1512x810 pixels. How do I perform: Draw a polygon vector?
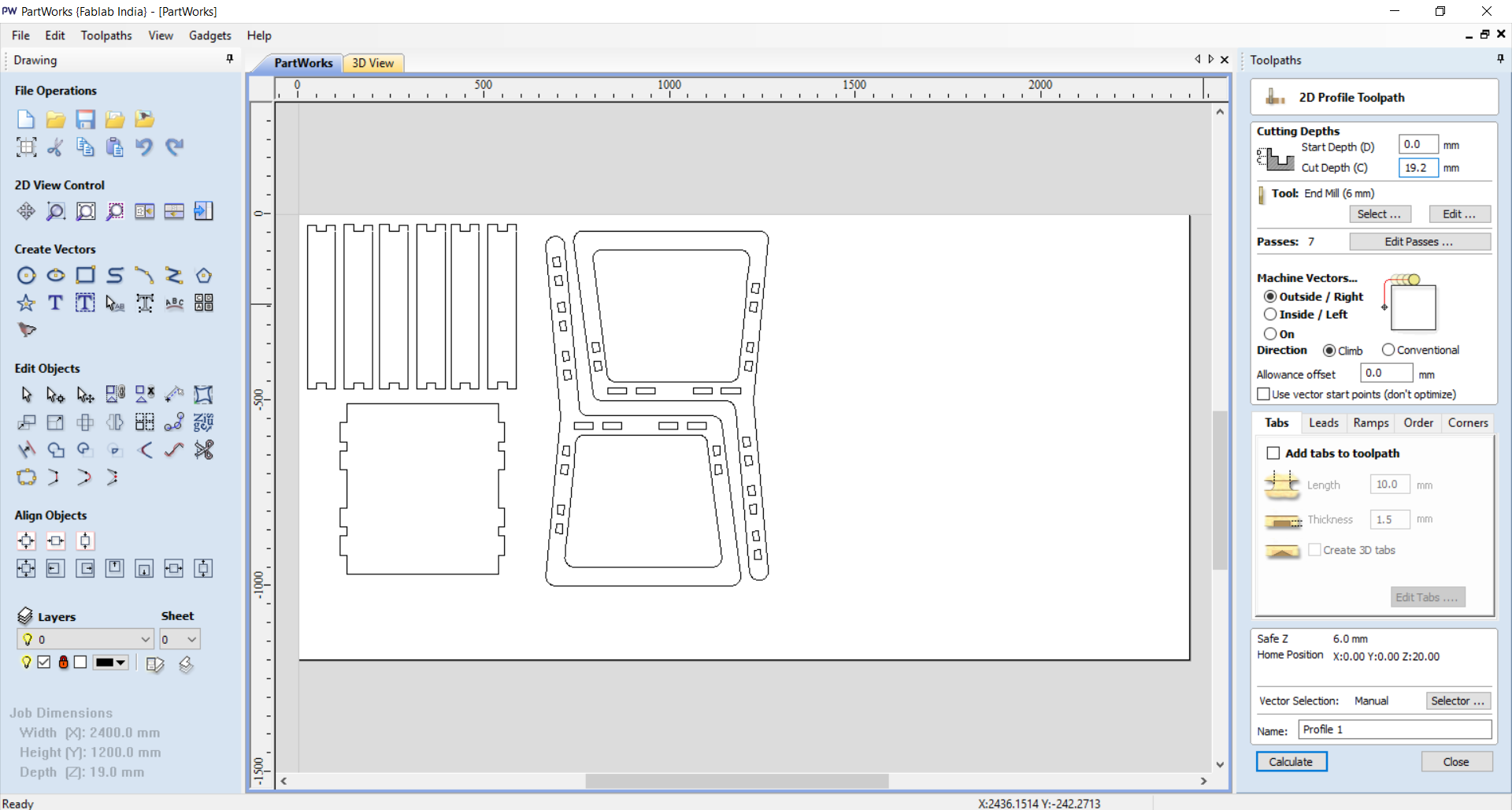point(204,275)
